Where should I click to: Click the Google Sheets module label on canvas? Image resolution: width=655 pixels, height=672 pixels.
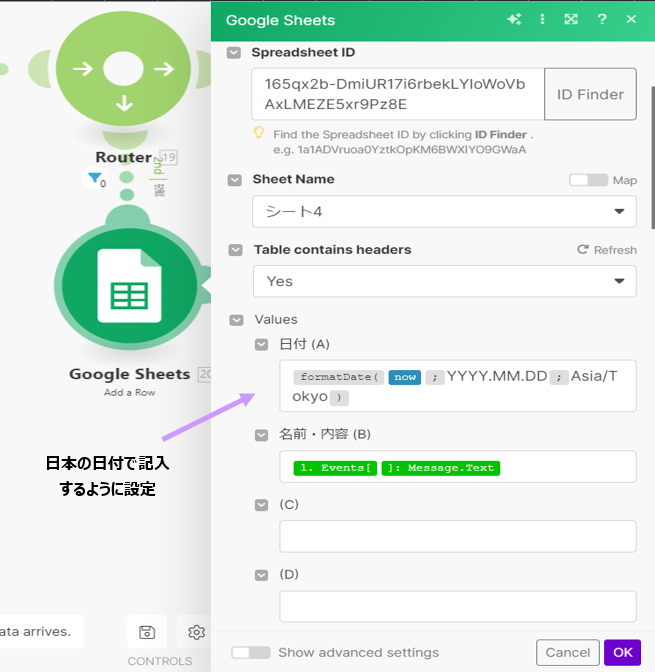(129, 374)
